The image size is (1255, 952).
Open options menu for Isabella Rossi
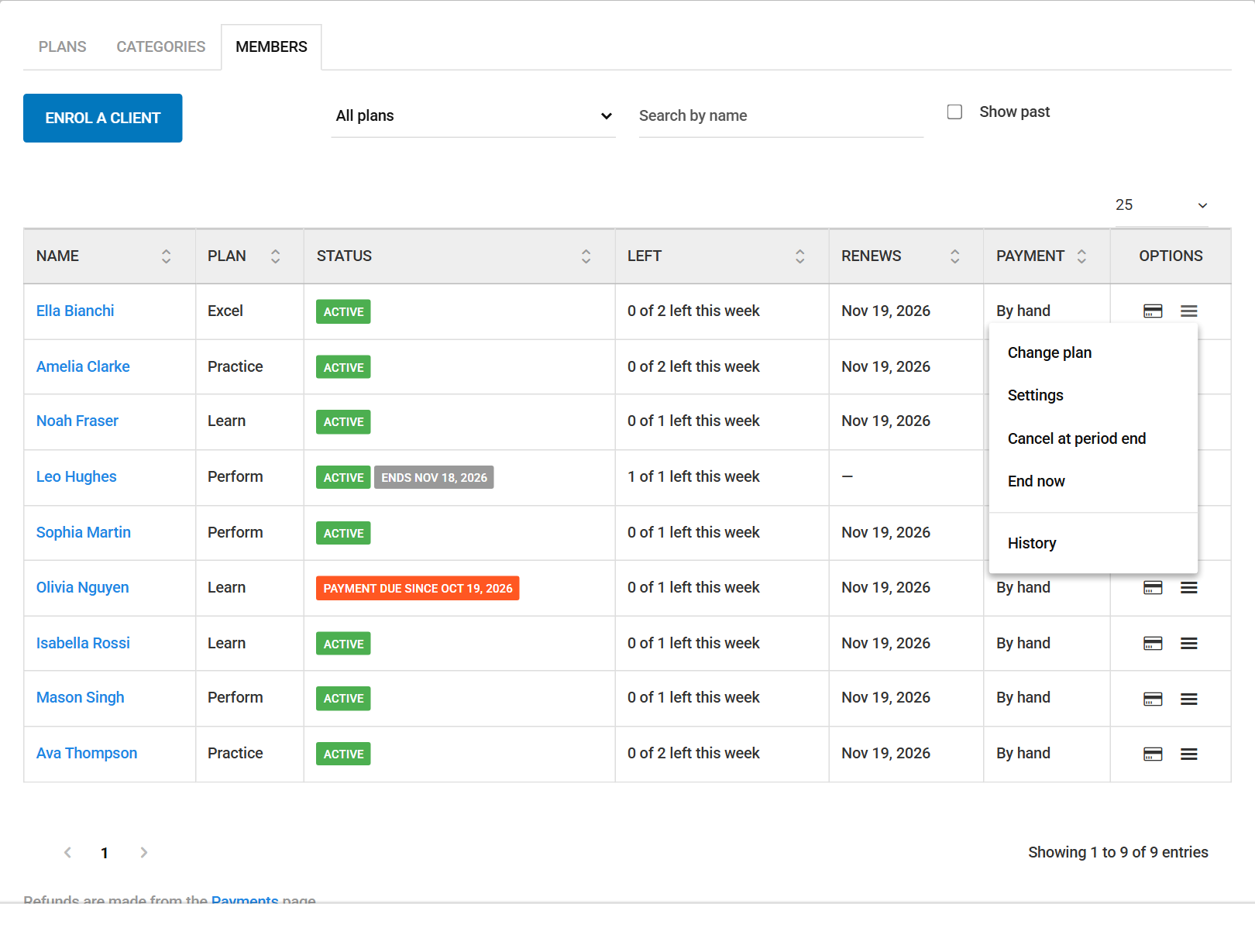[x=1189, y=644]
